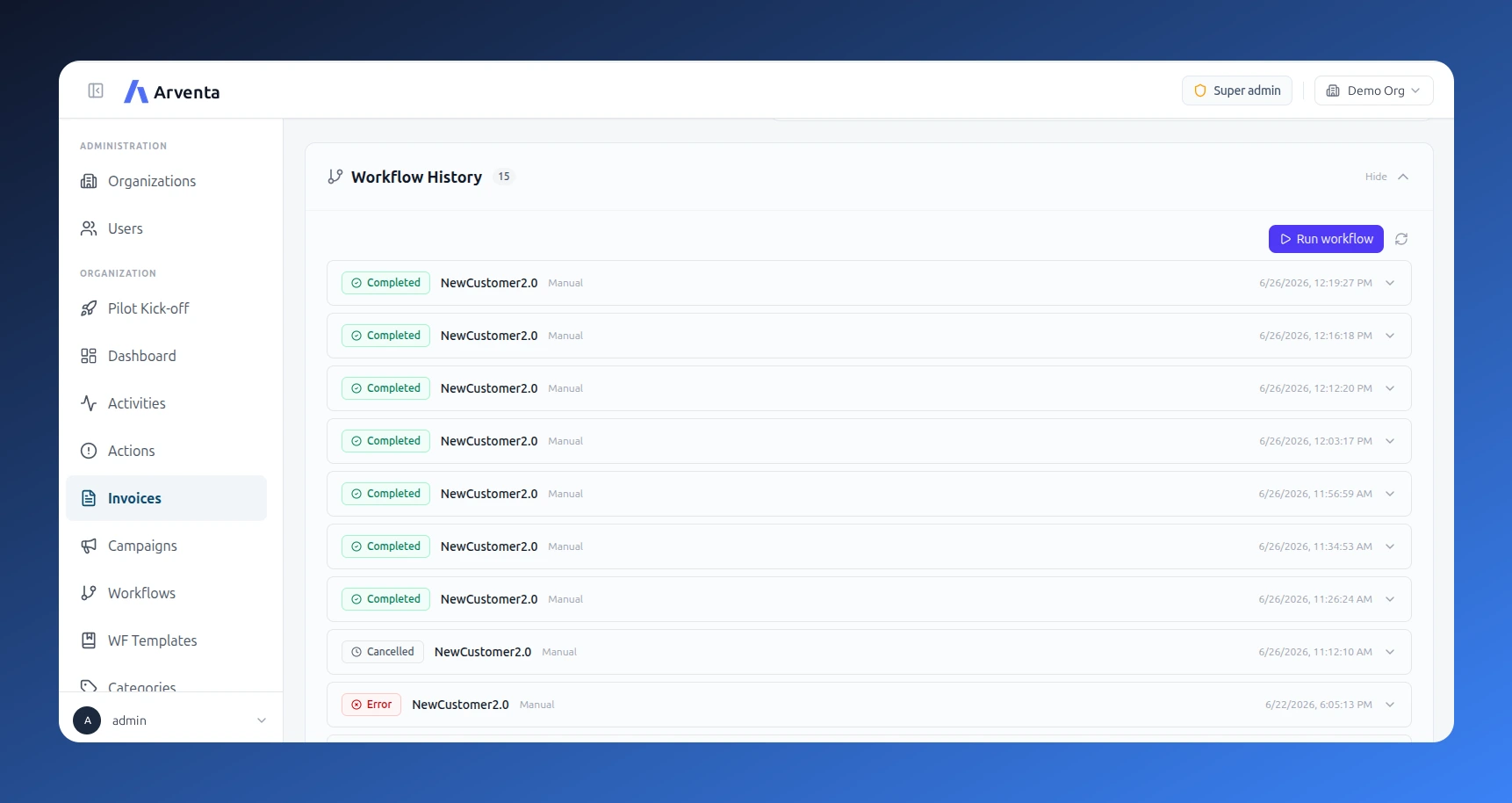Viewport: 1512px width, 803px height.
Task: Click the Workflows branch icon in sidebar
Action: 89,593
